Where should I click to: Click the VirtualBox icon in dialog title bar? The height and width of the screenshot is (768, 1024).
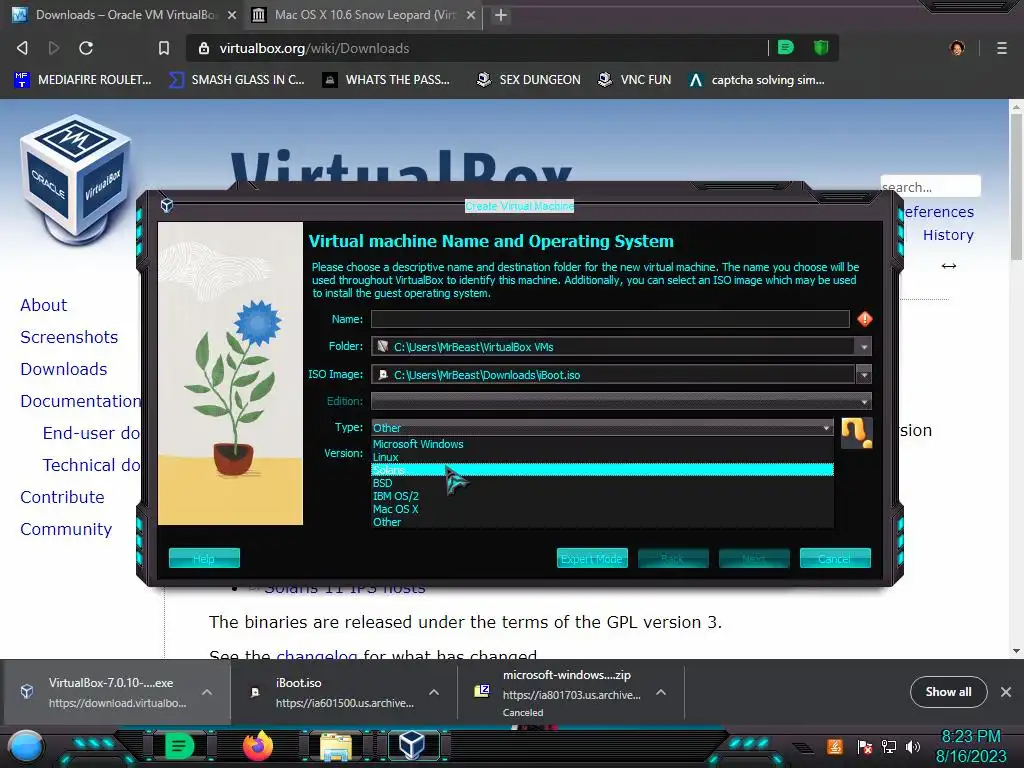[167, 206]
